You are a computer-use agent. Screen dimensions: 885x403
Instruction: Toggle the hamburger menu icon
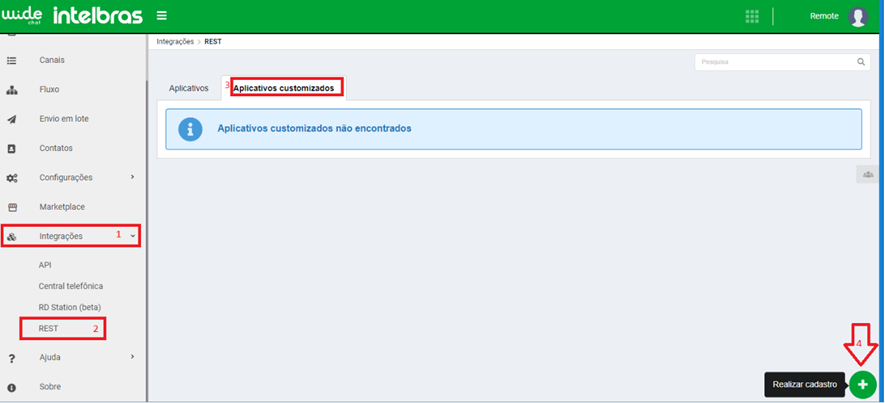tap(162, 16)
